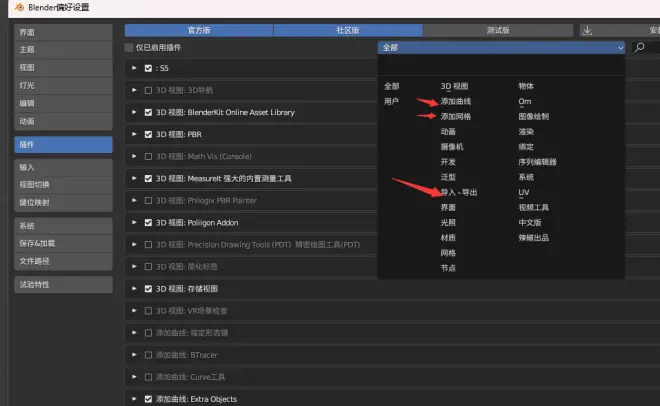Collapse the 全部 category dropdown
This screenshot has height=406, width=660.
[501, 48]
